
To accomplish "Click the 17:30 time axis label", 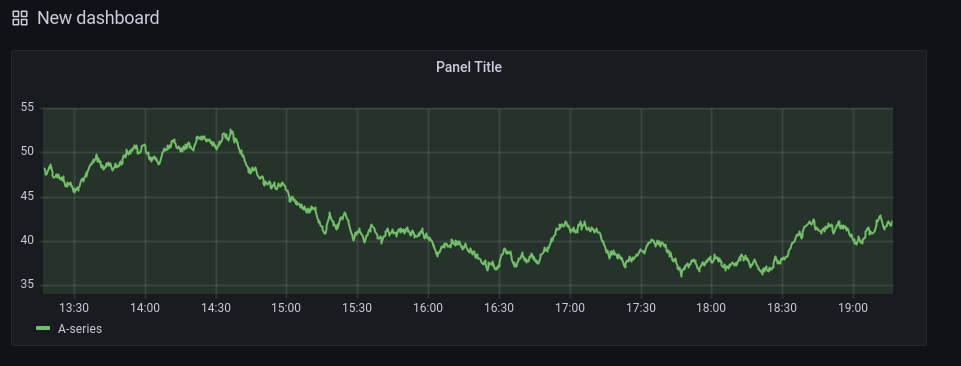I will [x=640, y=308].
